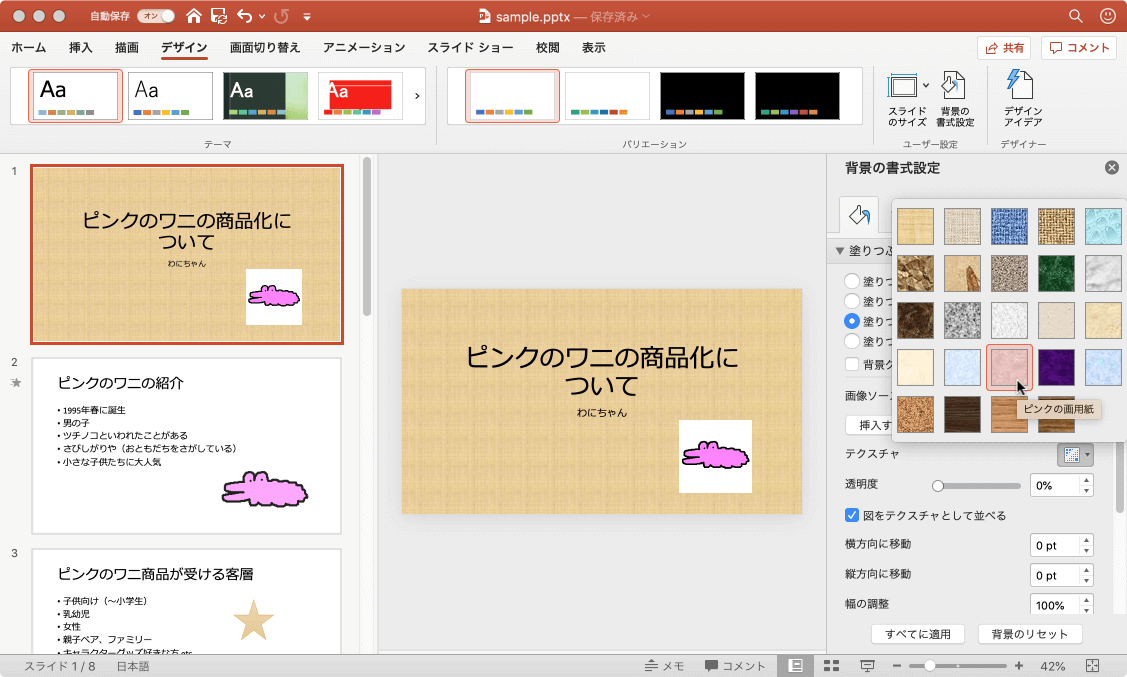
Task: Click the save icon in title bar
Action: [218, 16]
